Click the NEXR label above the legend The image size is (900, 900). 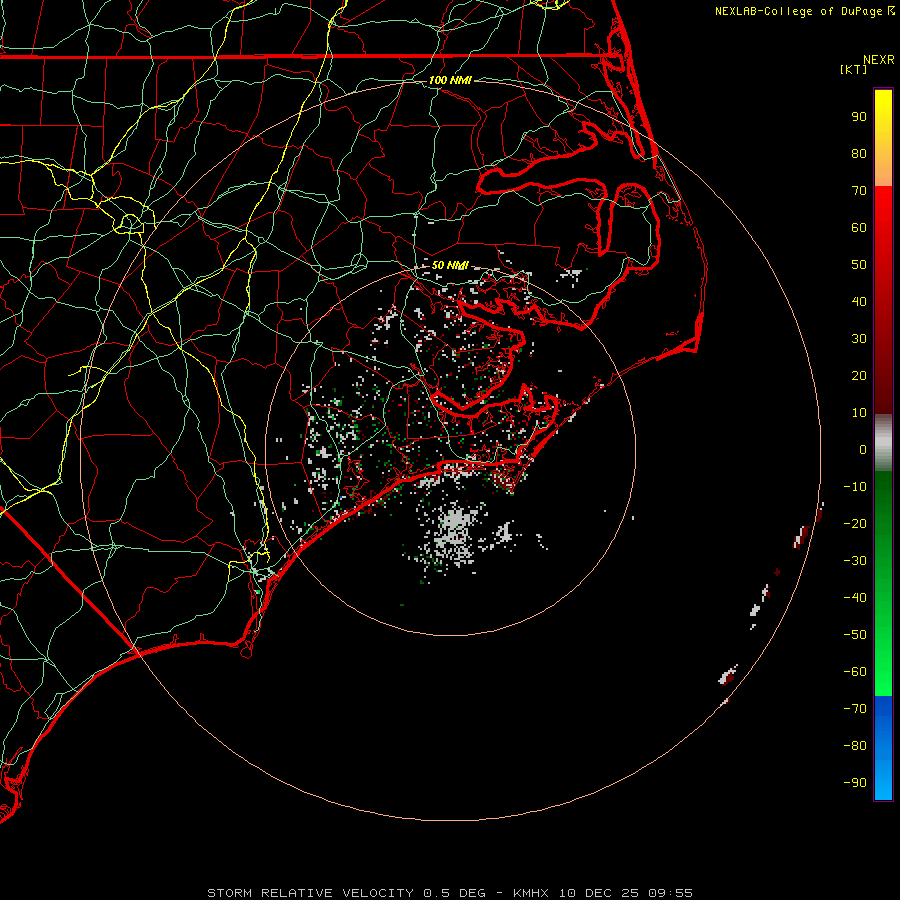tap(879, 60)
